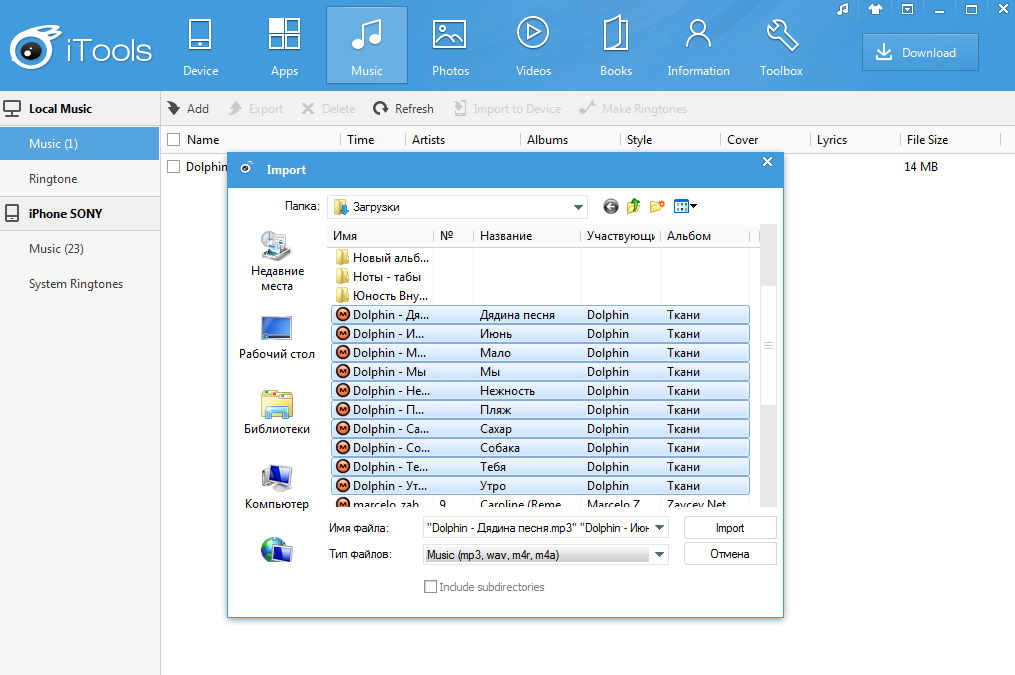Create new folder in Import dialog
Viewport: 1015px width, 675px height.
[657, 207]
